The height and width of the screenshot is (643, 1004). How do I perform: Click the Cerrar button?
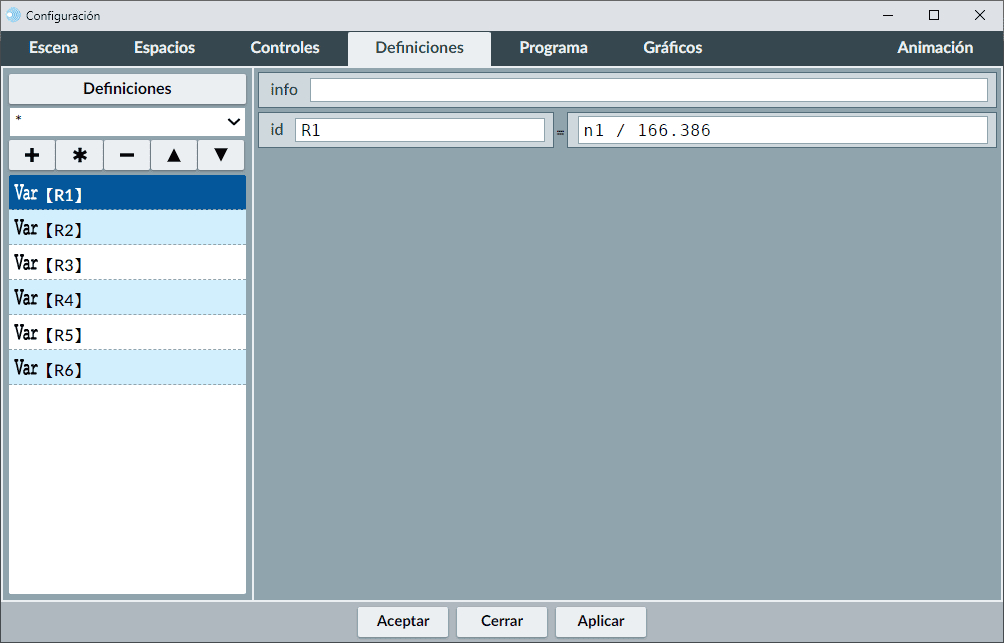502,621
